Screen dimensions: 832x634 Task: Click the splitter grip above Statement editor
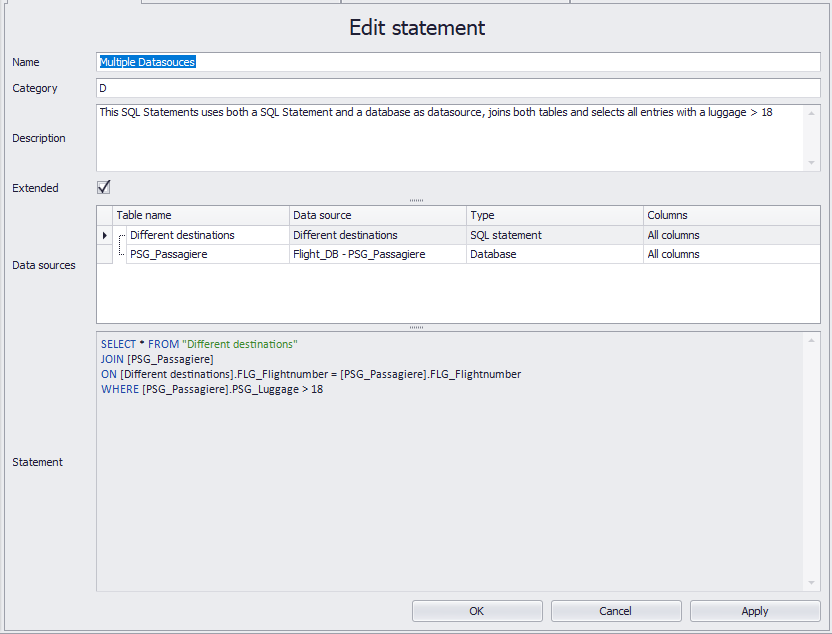[417, 327]
